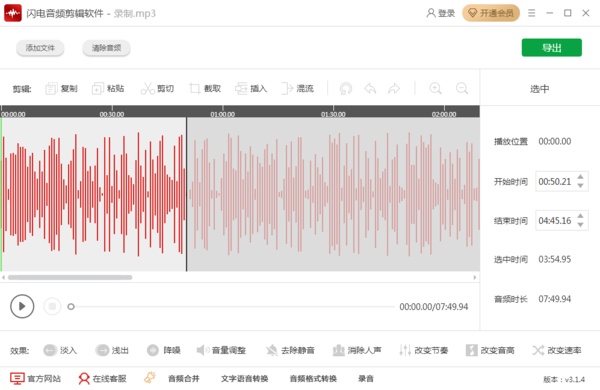Undo the last edit with the left arrow
The width and height of the screenshot is (600, 390).
pos(370,89)
